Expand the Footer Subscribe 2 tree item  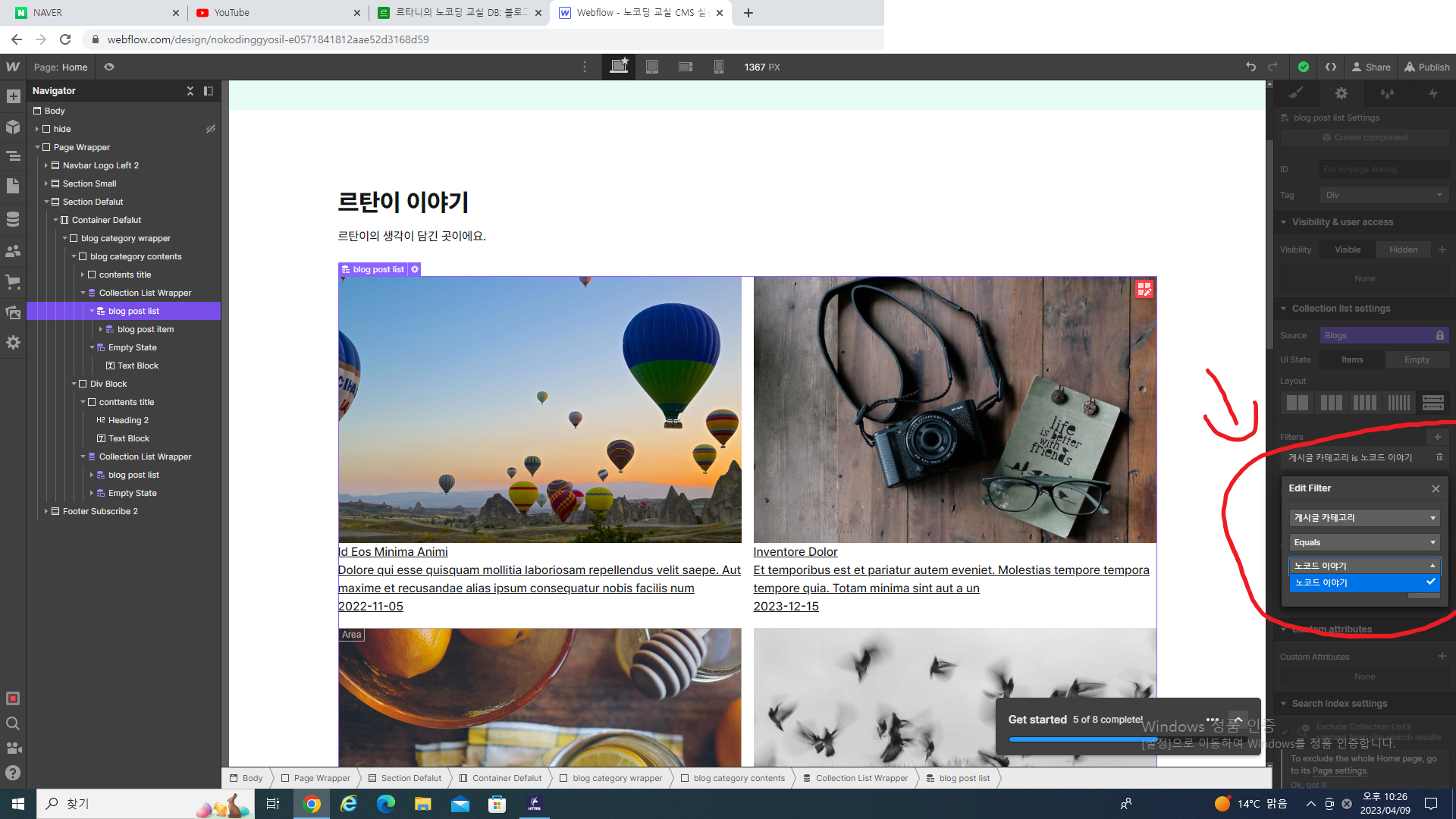tap(46, 511)
